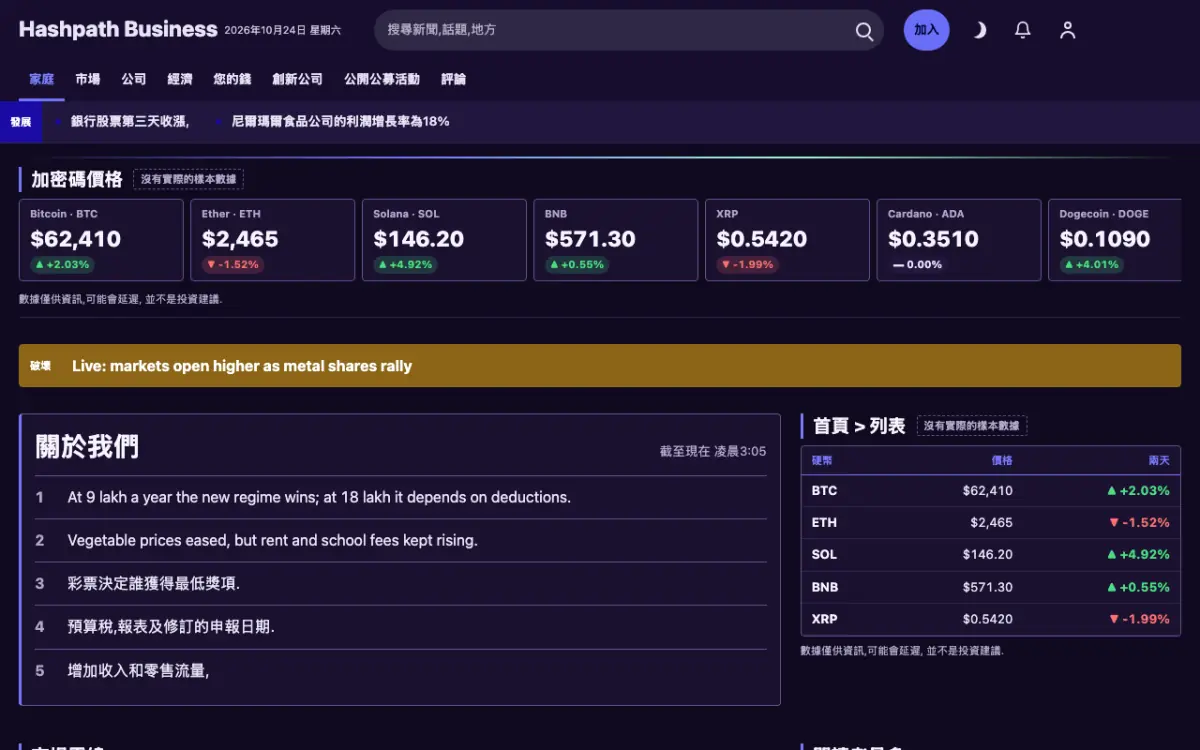Toggle dark mode moon icon
This screenshot has width=1200, height=750.
point(980,30)
